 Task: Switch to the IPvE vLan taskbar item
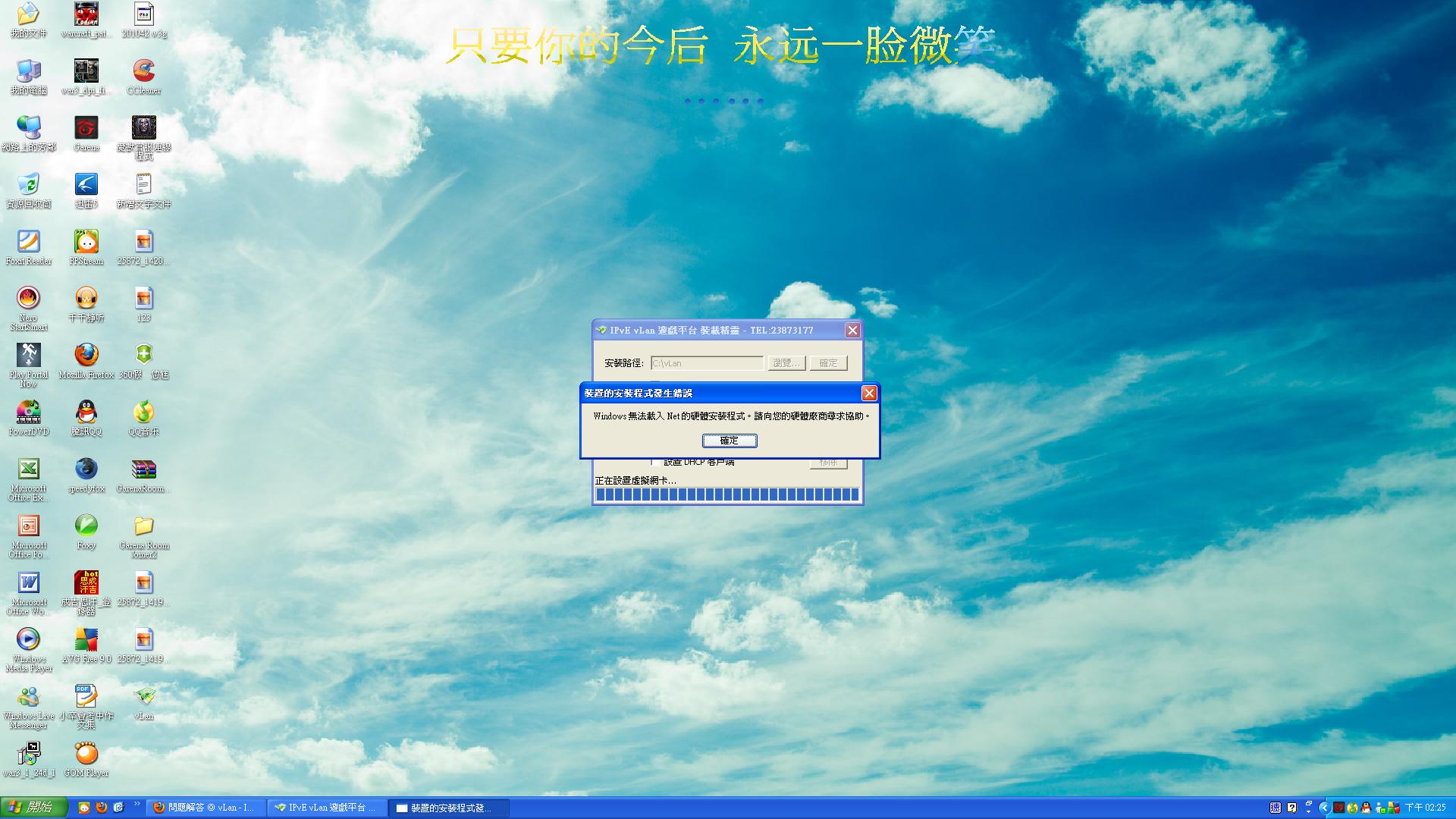coord(326,808)
